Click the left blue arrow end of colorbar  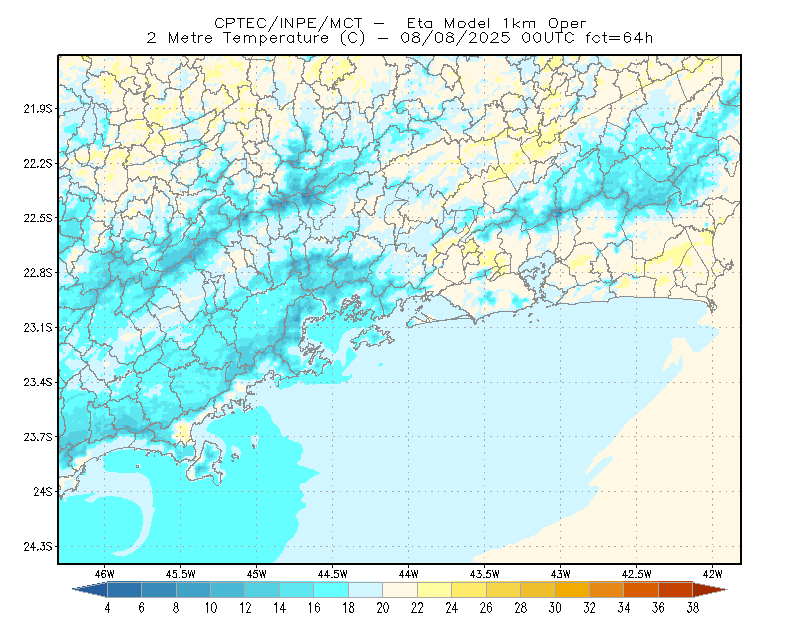[90, 590]
